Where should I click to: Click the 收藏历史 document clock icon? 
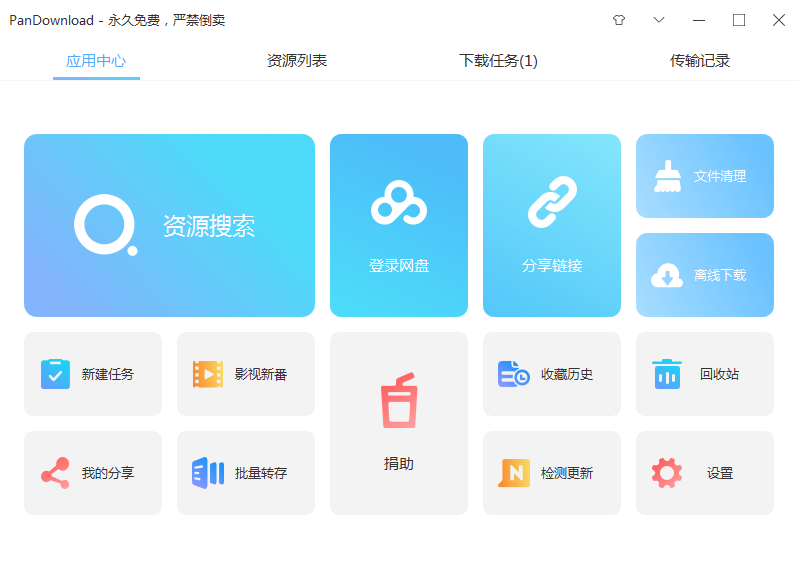[x=514, y=374]
